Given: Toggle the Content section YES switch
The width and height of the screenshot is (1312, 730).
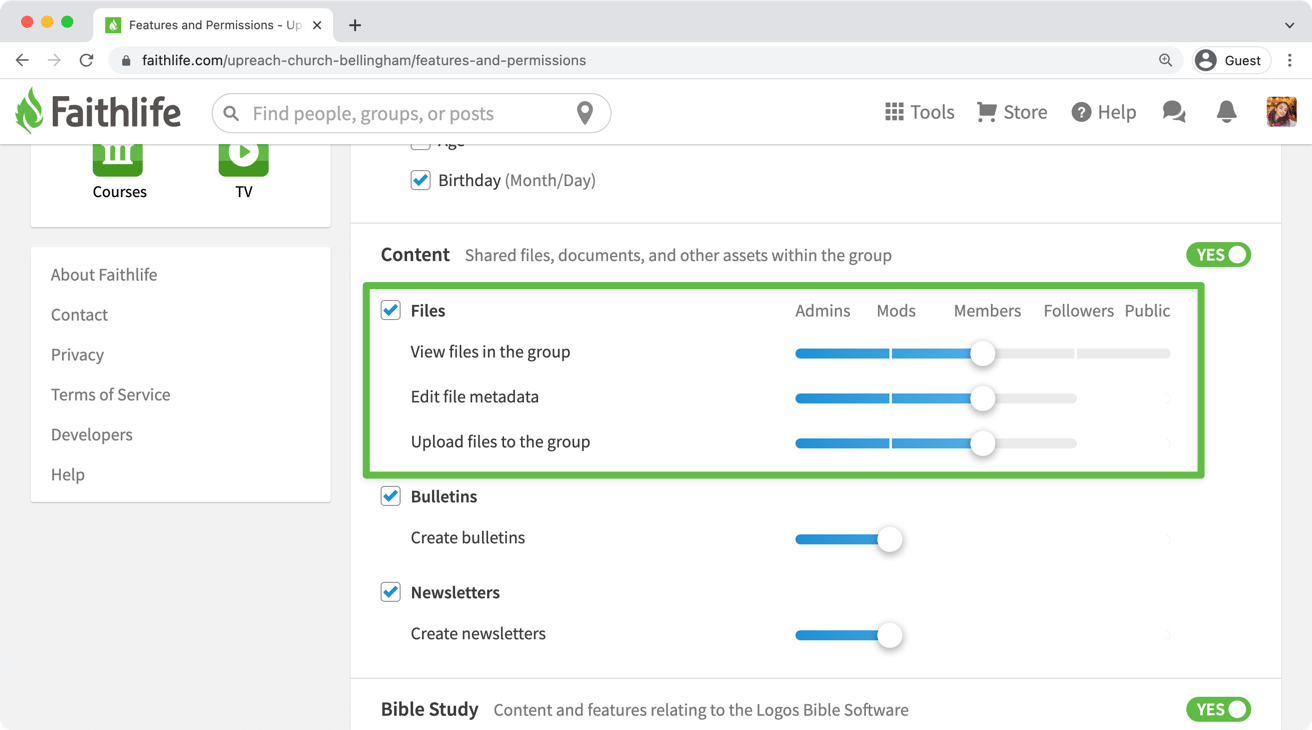Looking at the screenshot, I should (1218, 255).
